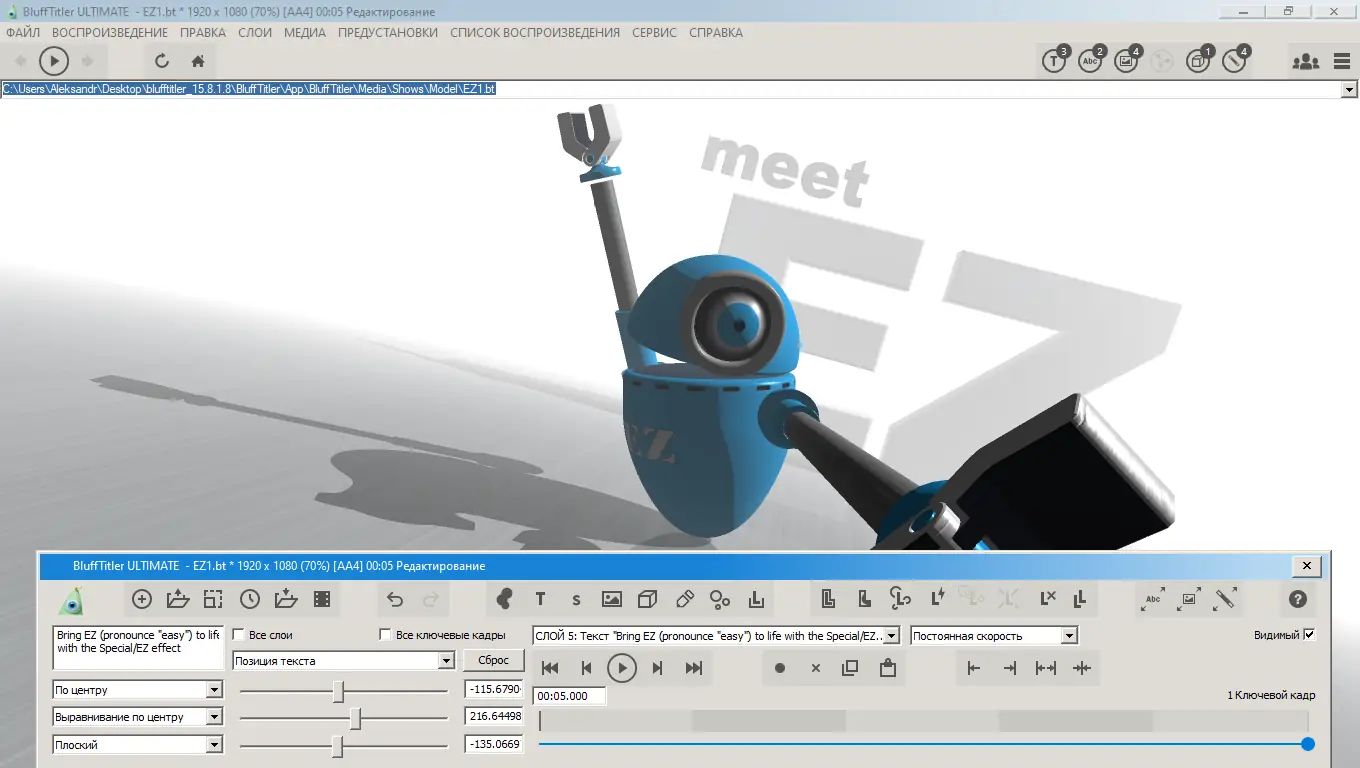Click the record dot create keyframe button

pyautogui.click(x=780, y=668)
